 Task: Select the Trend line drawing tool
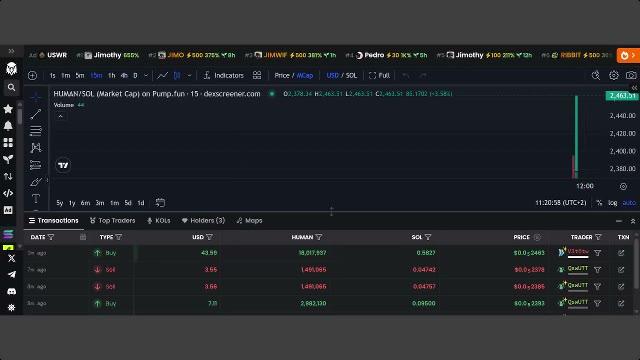coord(36,114)
